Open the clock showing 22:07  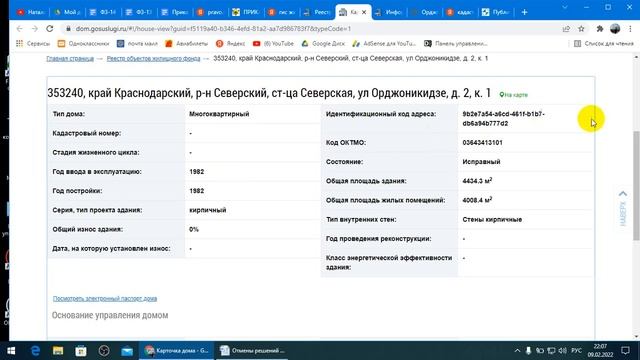600,351
